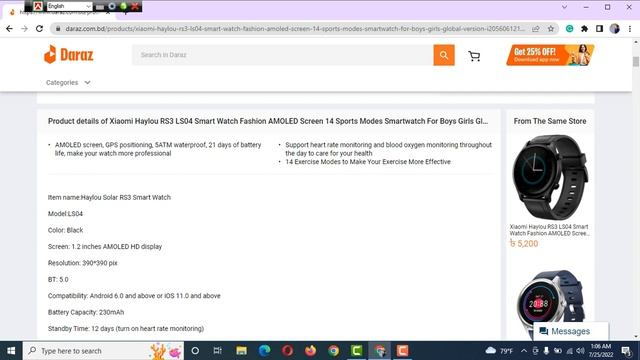Go forward in browser history

tap(24, 29)
